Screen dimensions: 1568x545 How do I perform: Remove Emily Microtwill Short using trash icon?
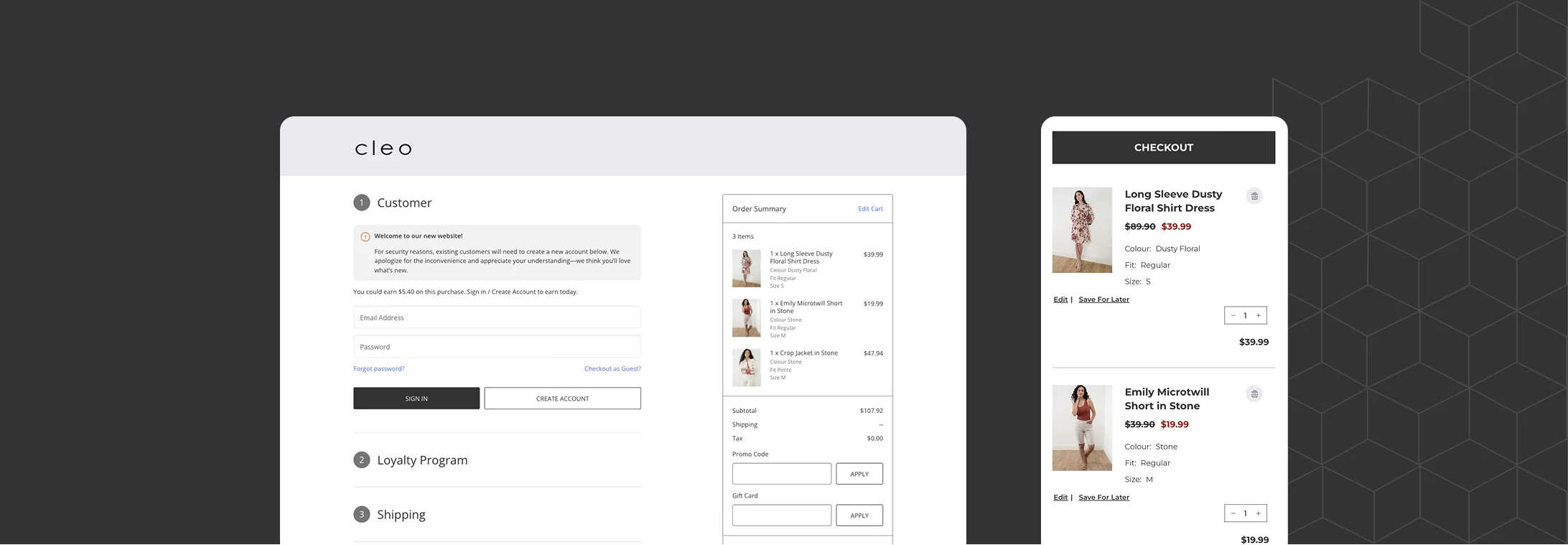(1254, 394)
